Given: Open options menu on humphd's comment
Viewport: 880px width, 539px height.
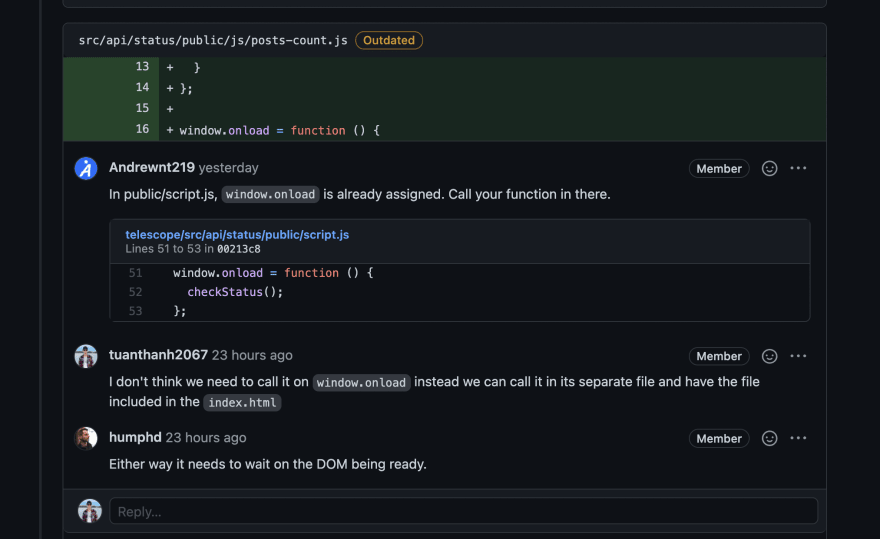Looking at the screenshot, I should click(x=798, y=438).
